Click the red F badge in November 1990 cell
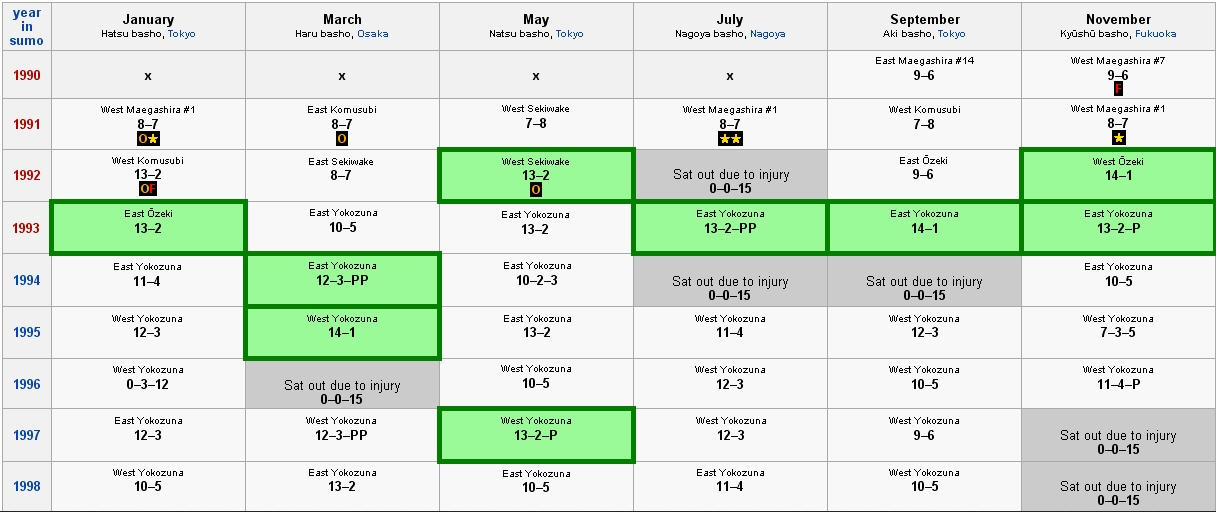Screen dimensions: 1216x512 pyautogui.click(x=1118, y=88)
